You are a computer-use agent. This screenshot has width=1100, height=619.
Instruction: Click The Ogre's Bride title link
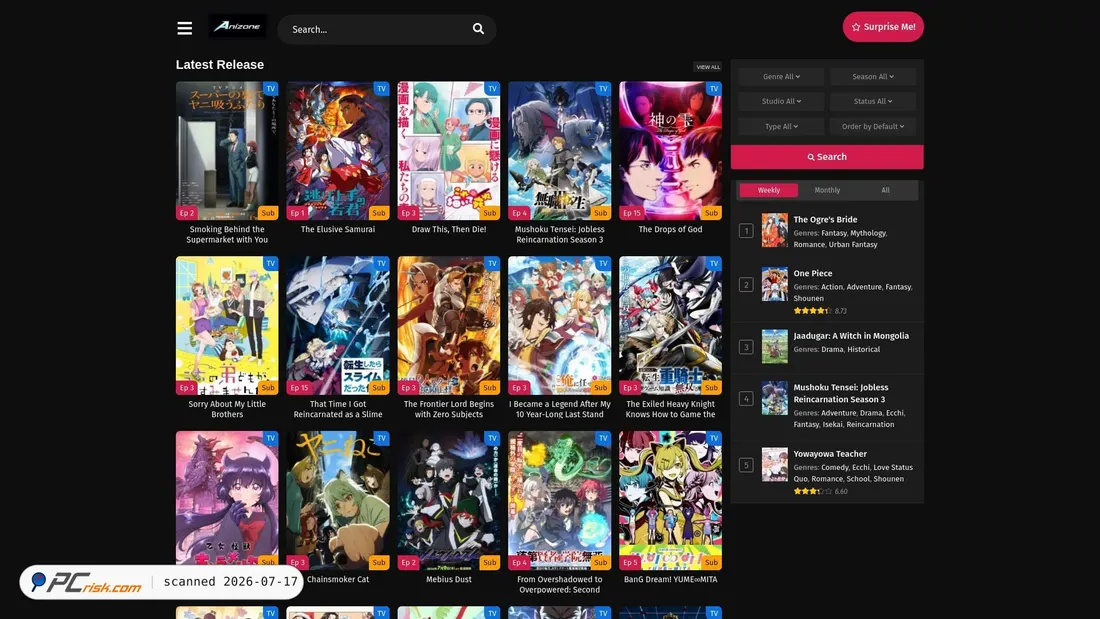[x=825, y=220]
